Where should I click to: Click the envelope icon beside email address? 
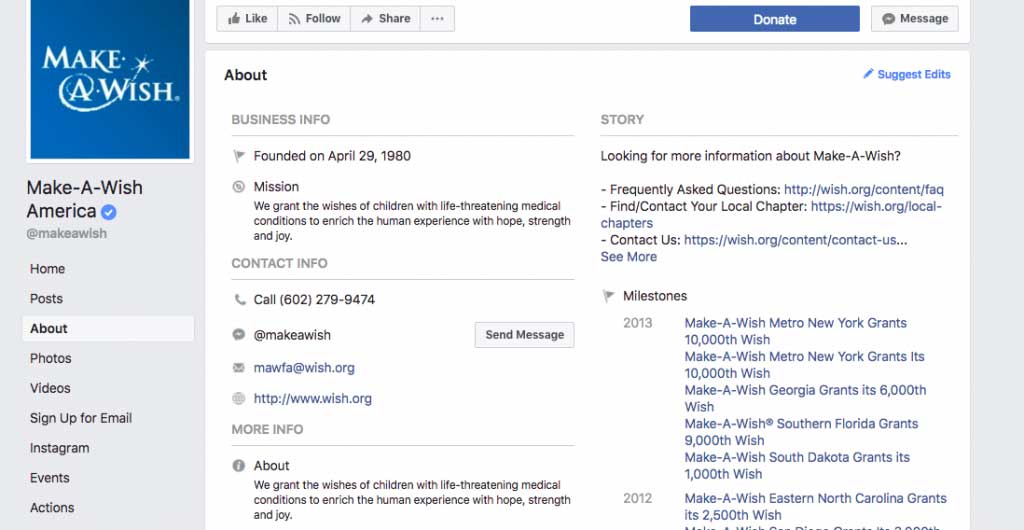[239, 368]
